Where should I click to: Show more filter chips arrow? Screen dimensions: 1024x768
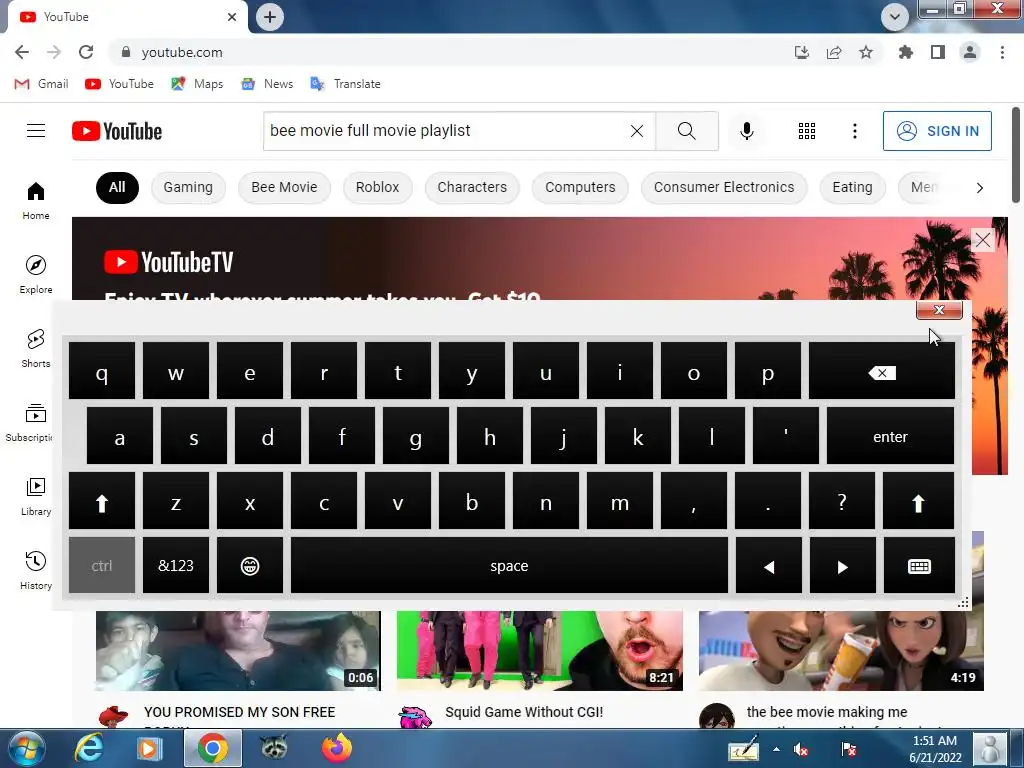pos(979,188)
